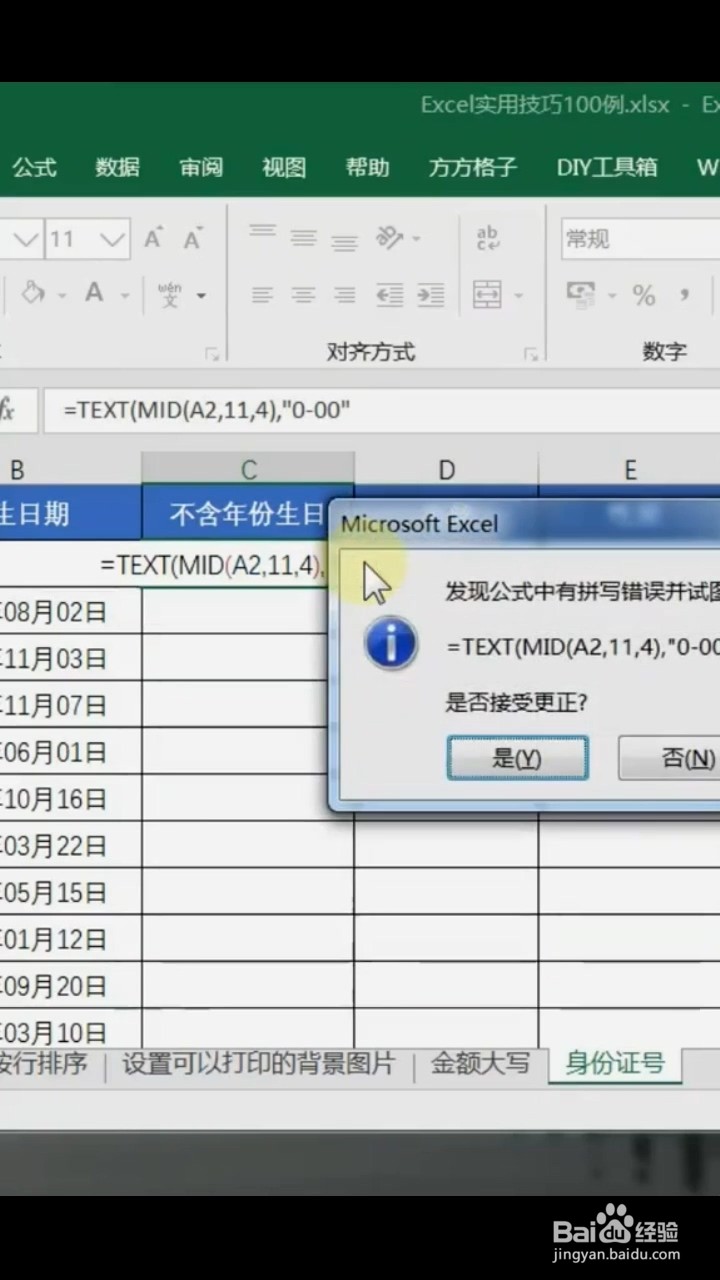The height and width of the screenshot is (1280, 720).
Task: Decrease indent
Action: [388, 295]
